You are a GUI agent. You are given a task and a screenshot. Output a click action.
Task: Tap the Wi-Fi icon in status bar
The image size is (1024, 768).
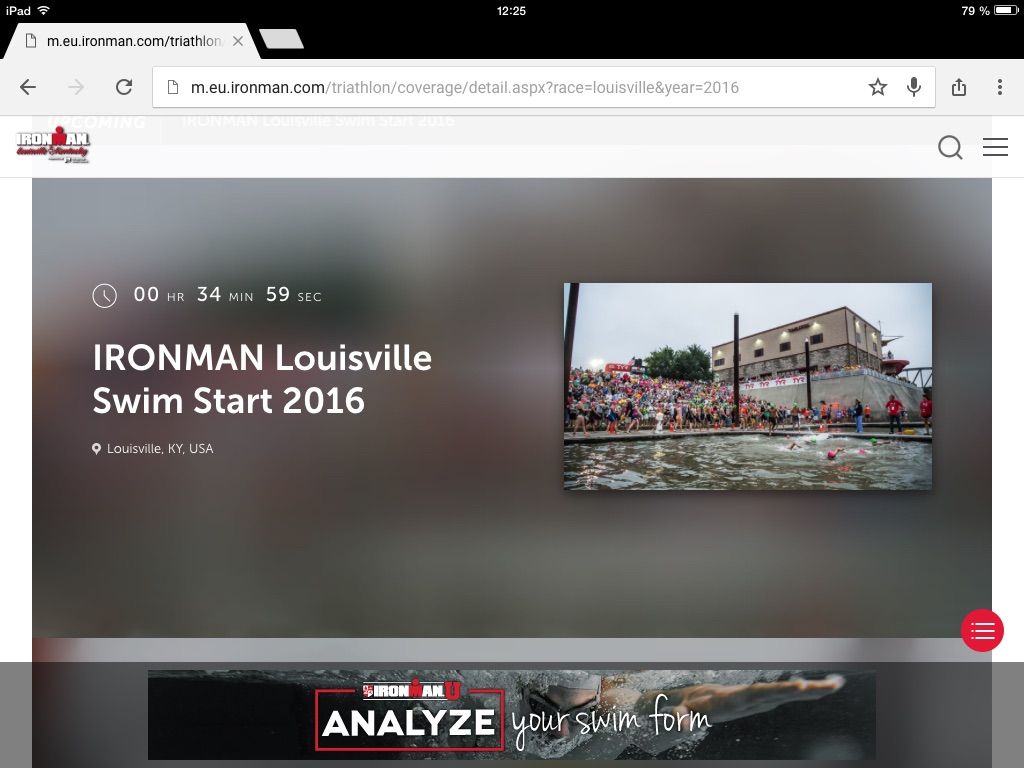point(44,10)
